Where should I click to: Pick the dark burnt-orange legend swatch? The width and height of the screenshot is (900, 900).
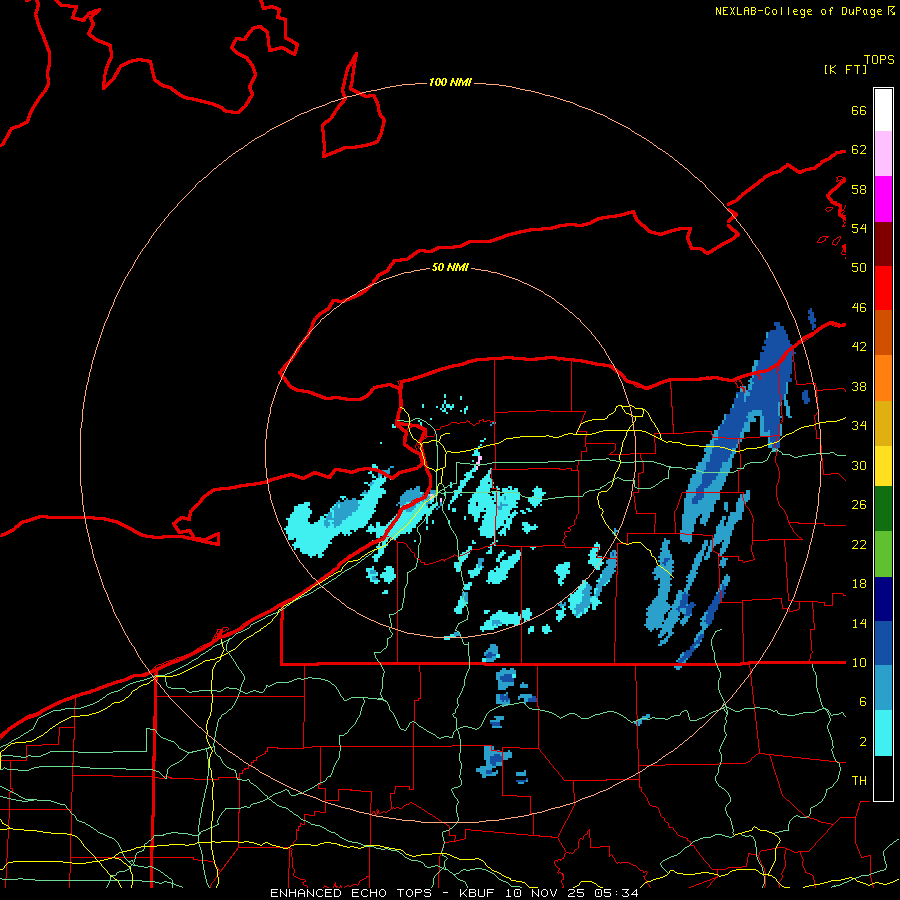(x=883, y=332)
